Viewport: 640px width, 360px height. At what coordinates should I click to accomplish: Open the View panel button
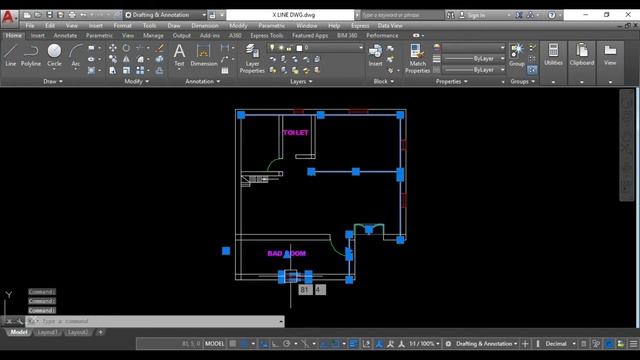(x=610, y=54)
